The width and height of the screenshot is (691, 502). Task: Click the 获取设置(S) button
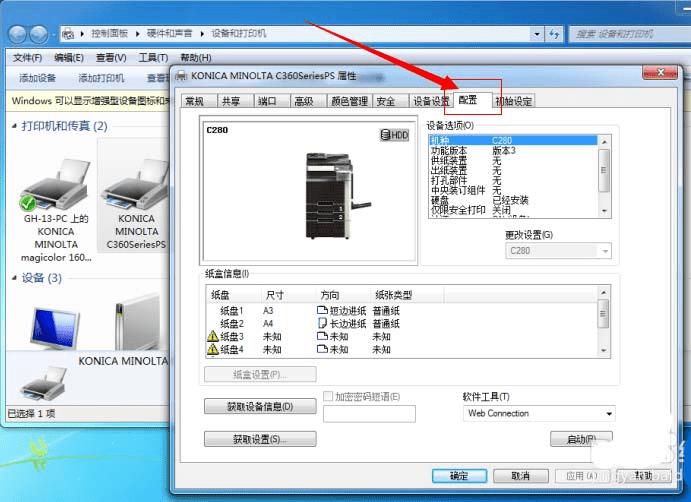click(260, 439)
